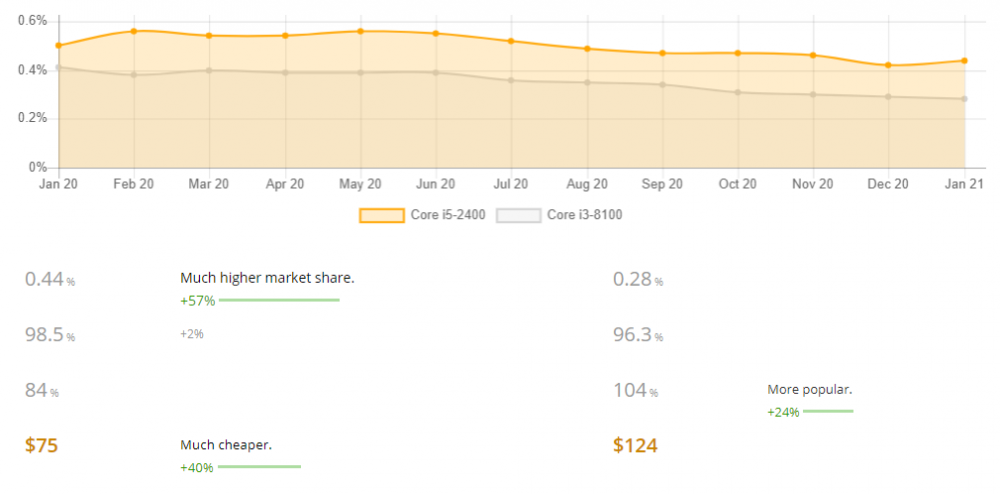
Task: Click the 98.5% value
Action: click(x=50, y=335)
